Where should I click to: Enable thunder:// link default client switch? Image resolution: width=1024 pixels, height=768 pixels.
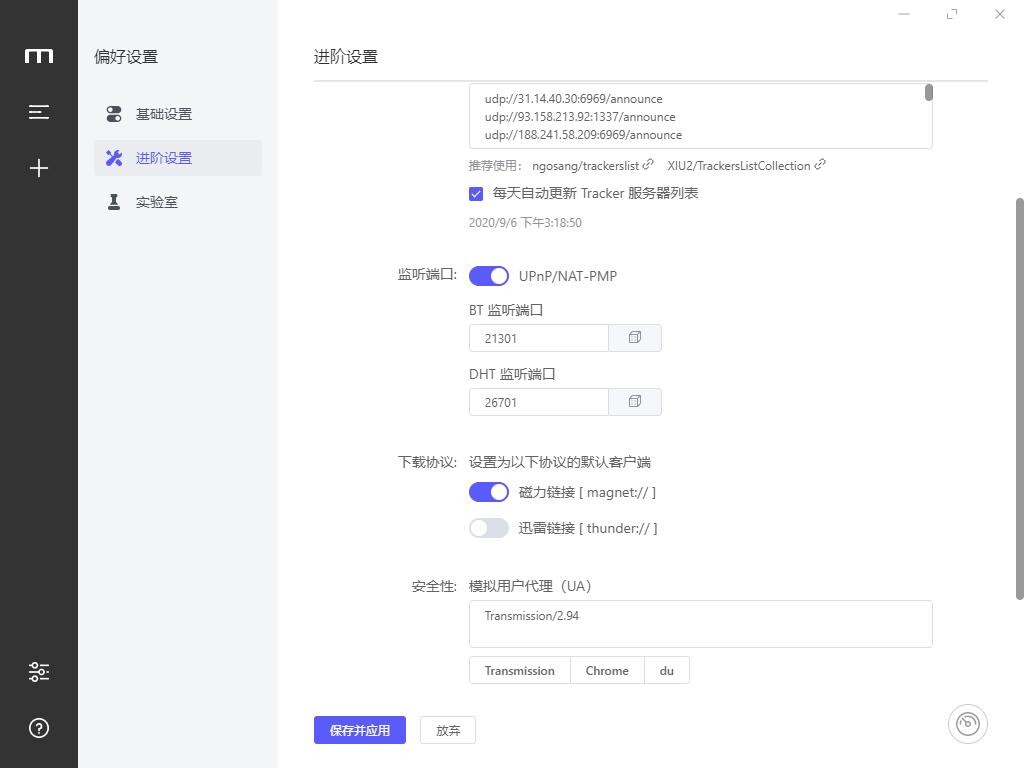click(489, 528)
